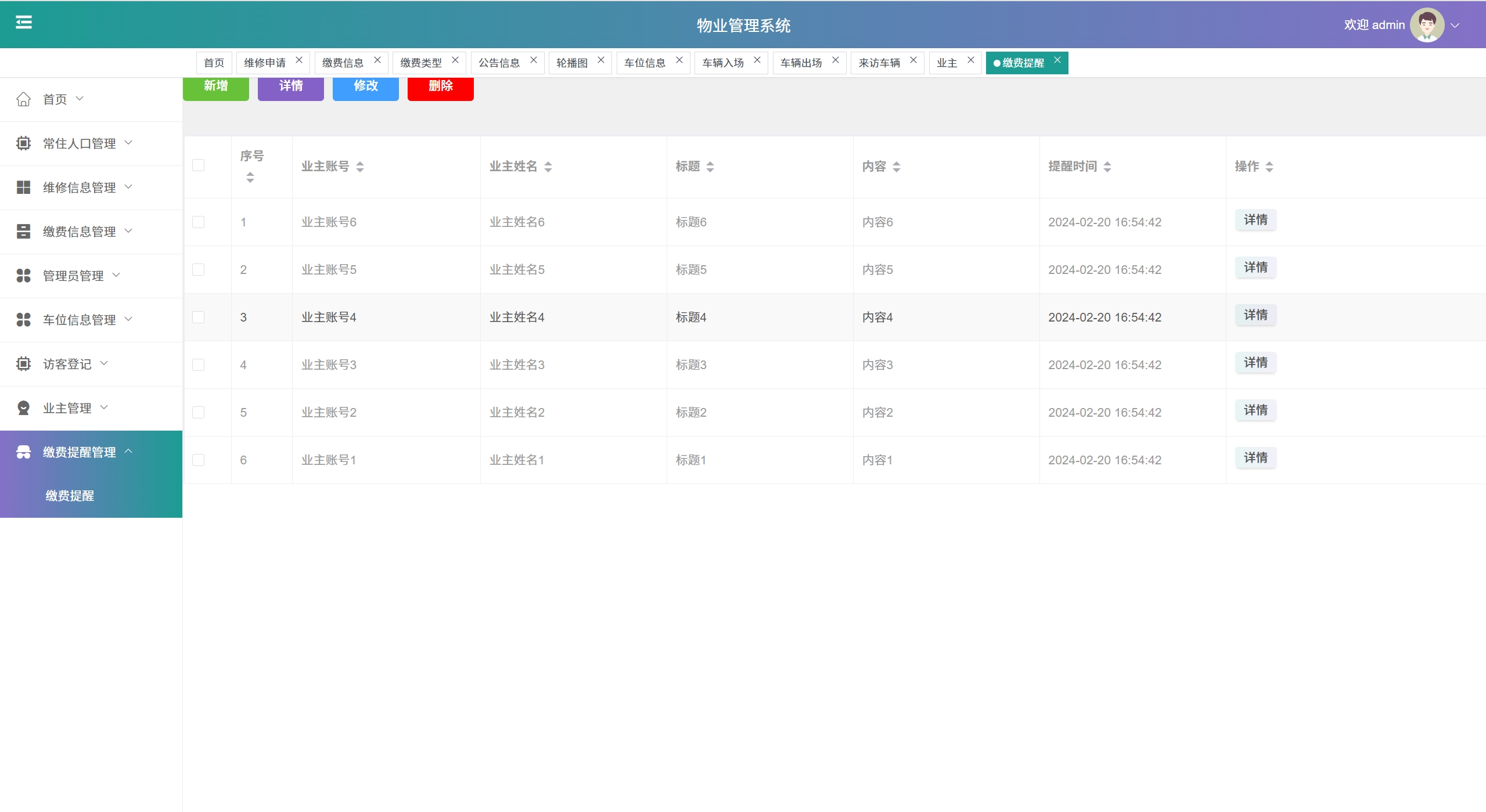Click the home icon in sidebar

coord(23,99)
